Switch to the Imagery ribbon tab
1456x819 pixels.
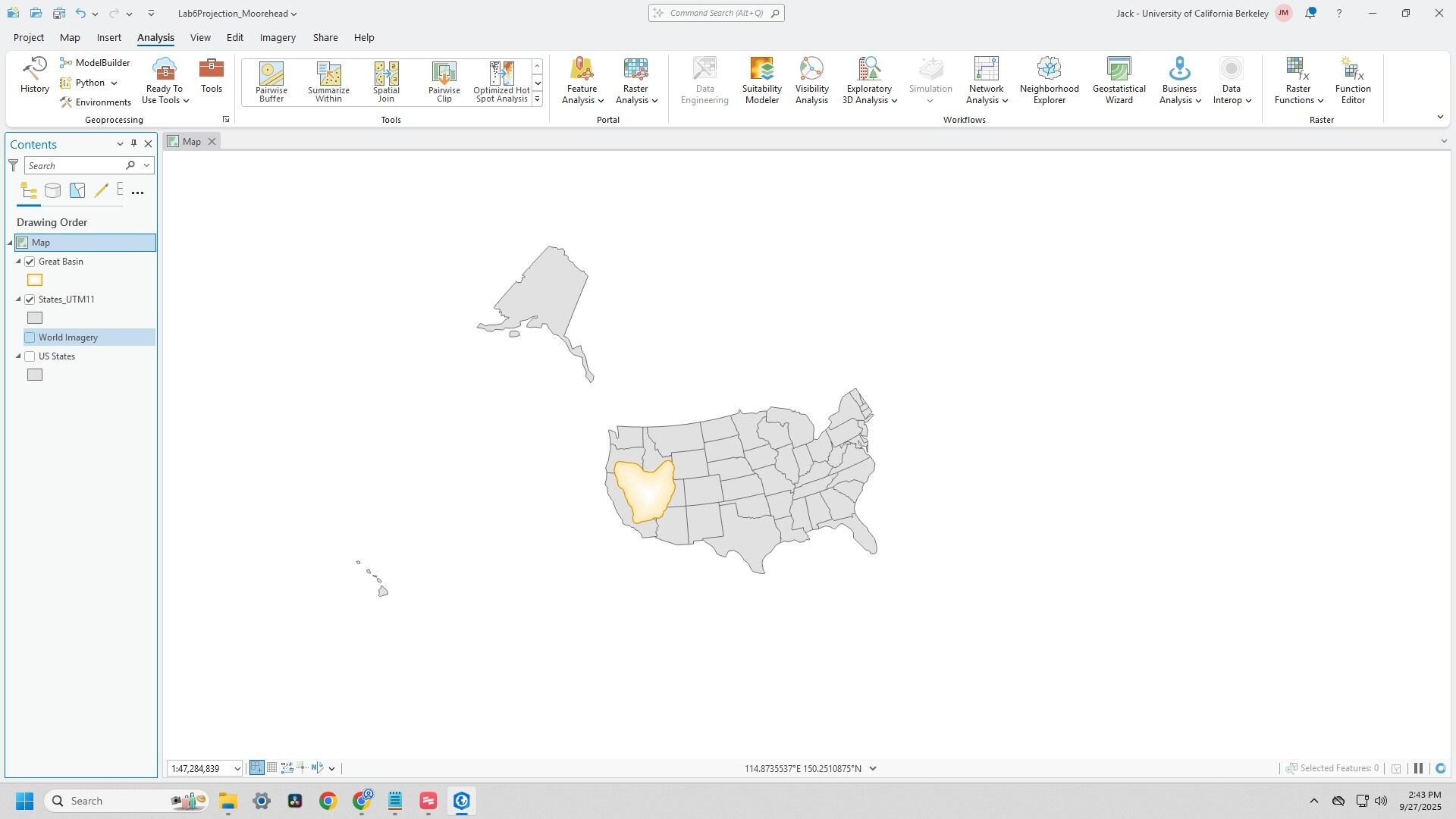point(277,37)
